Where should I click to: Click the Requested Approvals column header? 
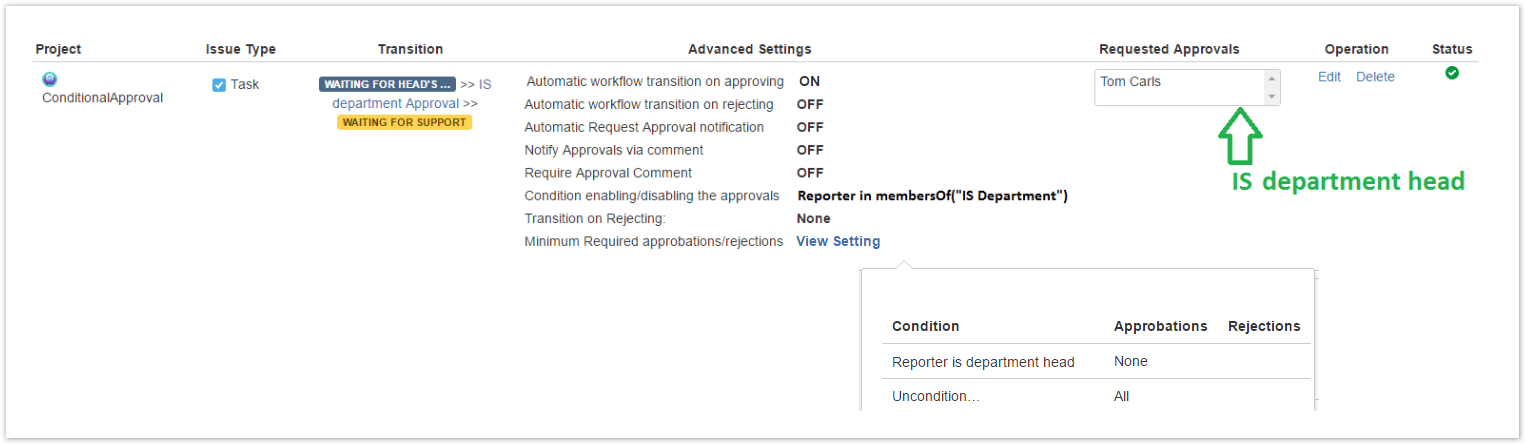pos(1169,49)
